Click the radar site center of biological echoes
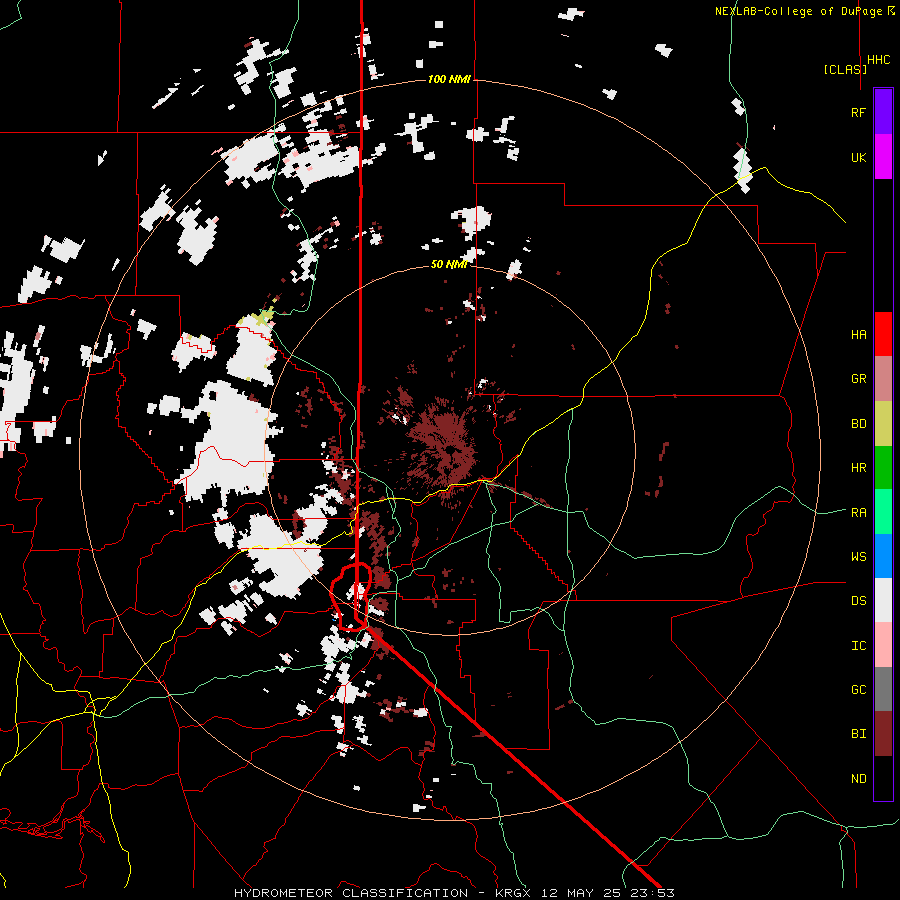The image size is (900, 900). click(x=453, y=451)
